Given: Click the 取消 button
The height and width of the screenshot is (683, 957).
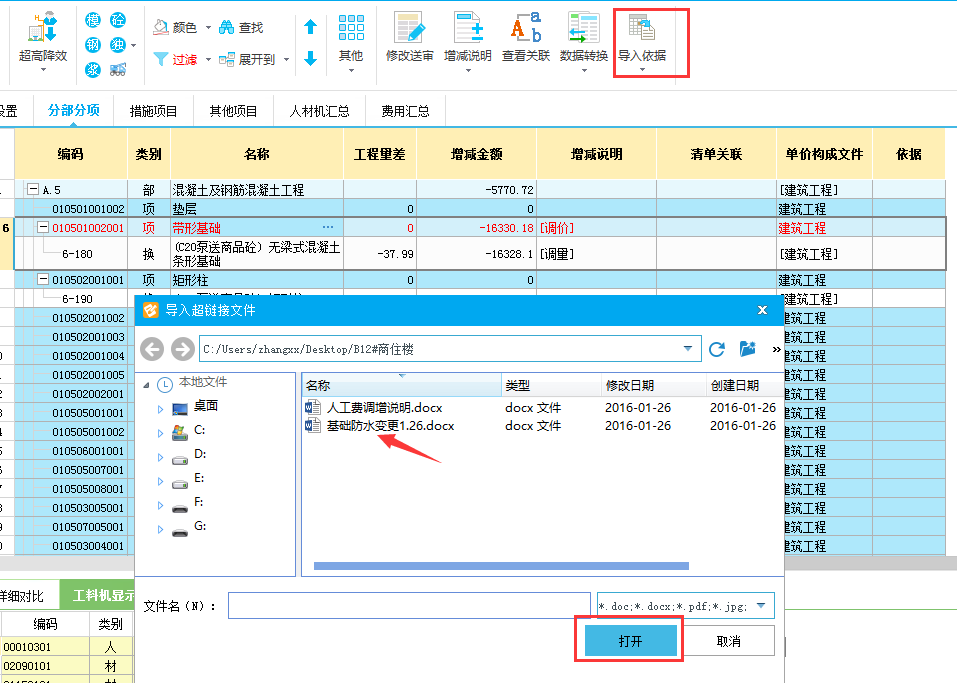Looking at the screenshot, I should (x=728, y=640).
